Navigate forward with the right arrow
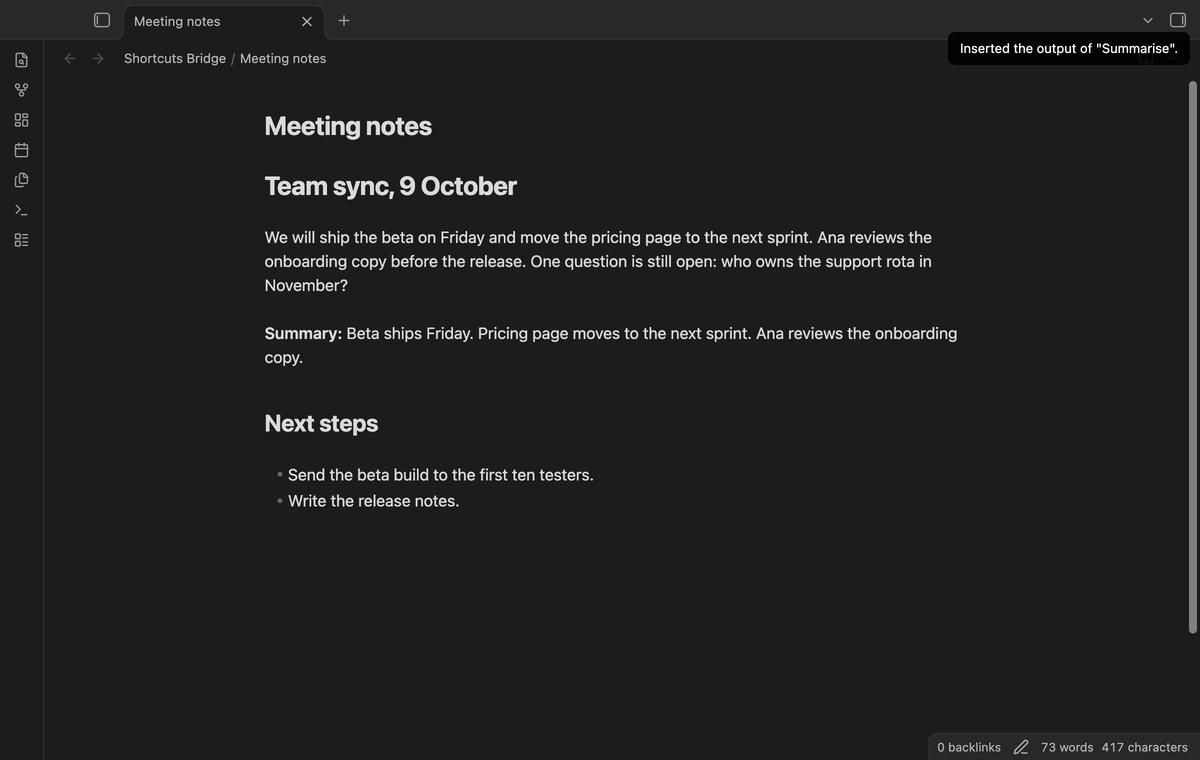The width and height of the screenshot is (1200, 760). tap(98, 58)
